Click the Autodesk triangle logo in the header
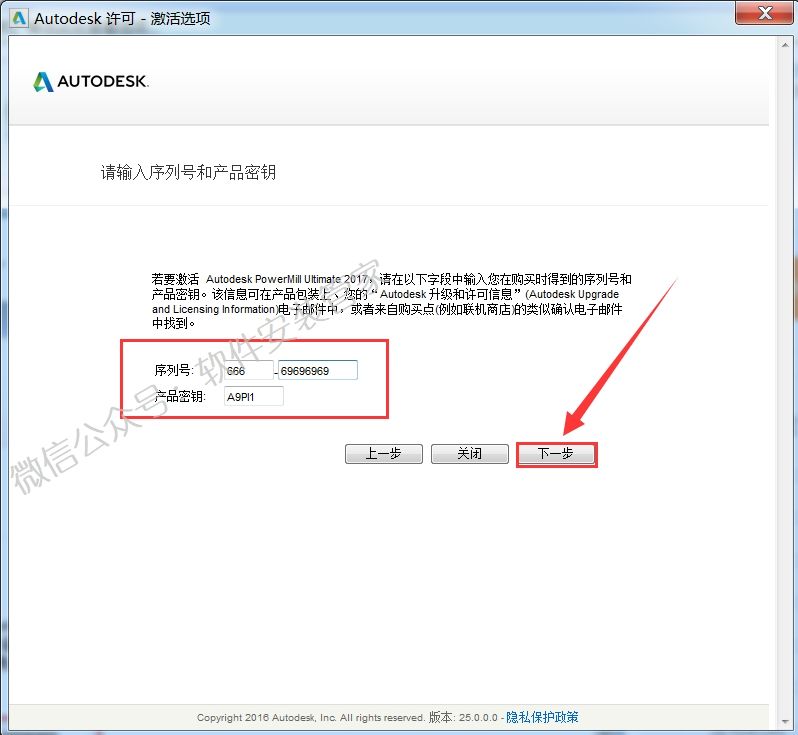This screenshot has width=798, height=735. (42, 82)
